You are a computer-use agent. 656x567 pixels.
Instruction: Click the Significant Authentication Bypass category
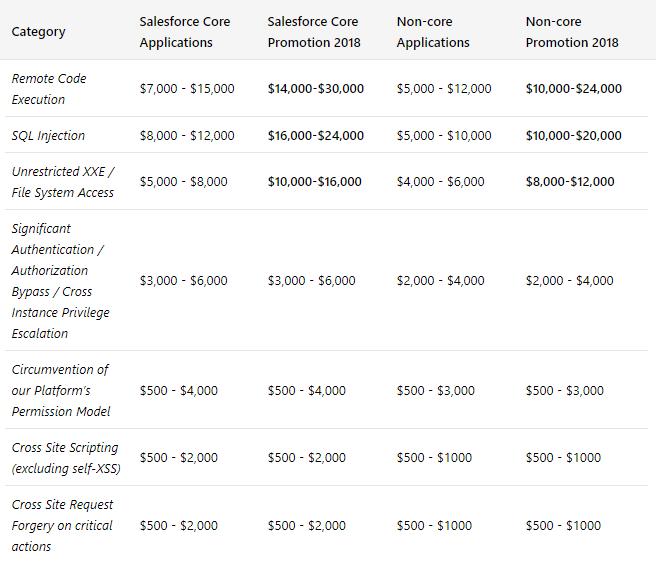click(x=61, y=281)
